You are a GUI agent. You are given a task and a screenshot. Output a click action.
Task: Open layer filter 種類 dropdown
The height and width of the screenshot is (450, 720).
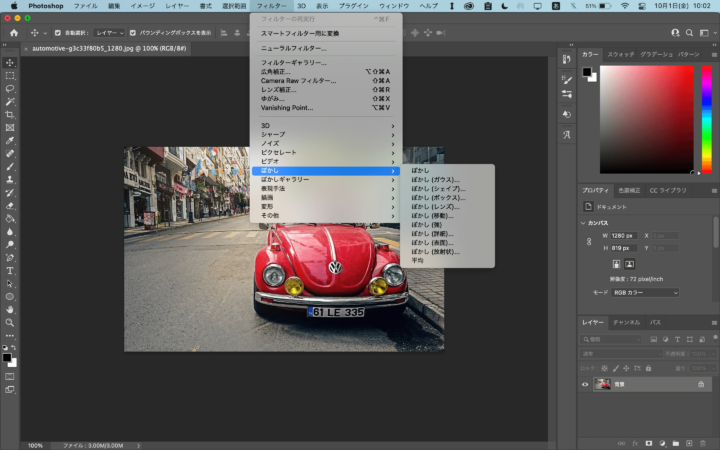pyautogui.click(x=611, y=339)
